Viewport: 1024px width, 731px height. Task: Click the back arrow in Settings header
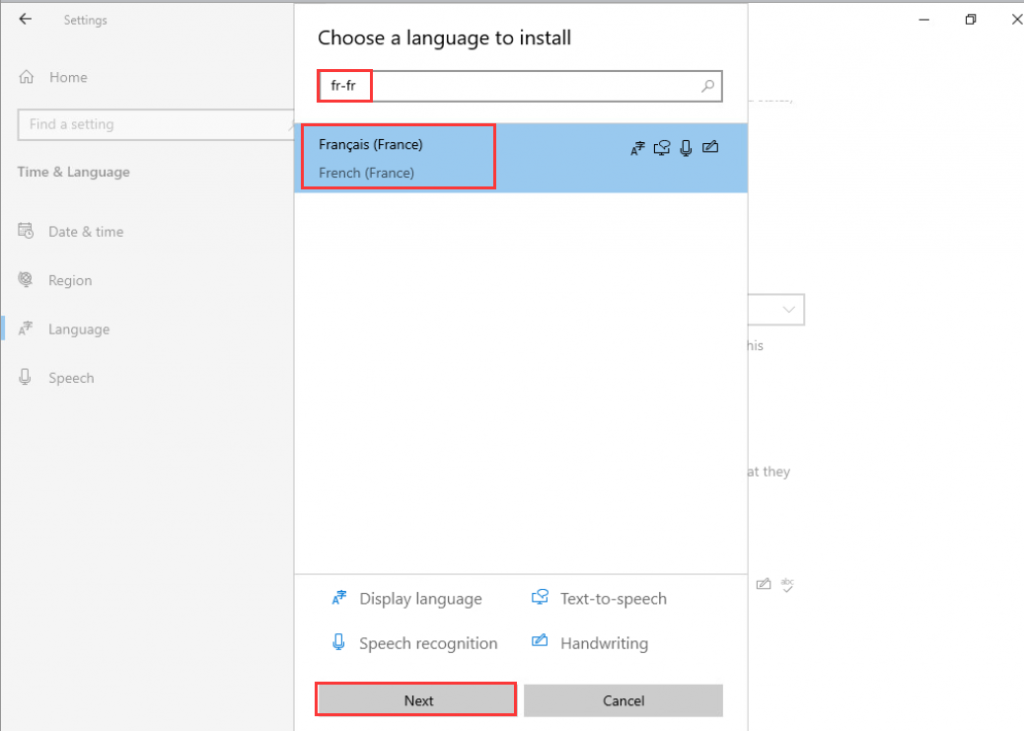pos(25,20)
